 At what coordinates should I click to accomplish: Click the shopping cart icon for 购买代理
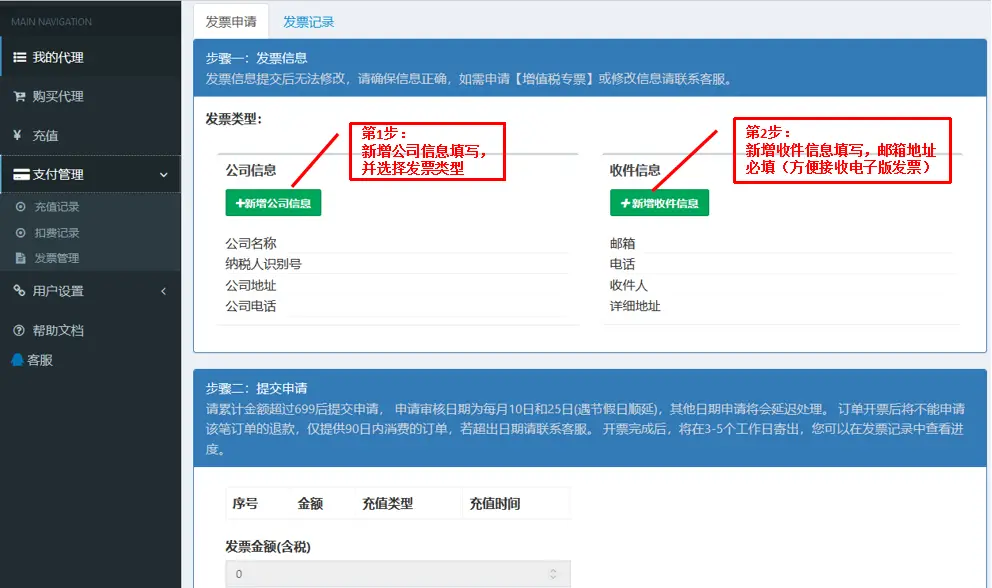tap(19, 97)
